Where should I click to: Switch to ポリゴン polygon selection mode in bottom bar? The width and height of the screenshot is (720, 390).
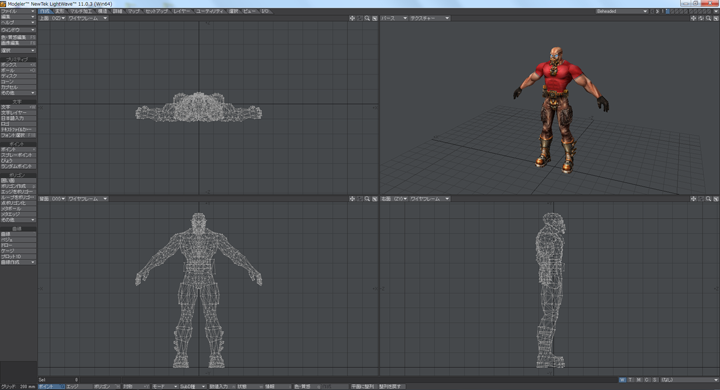[x=107, y=387]
